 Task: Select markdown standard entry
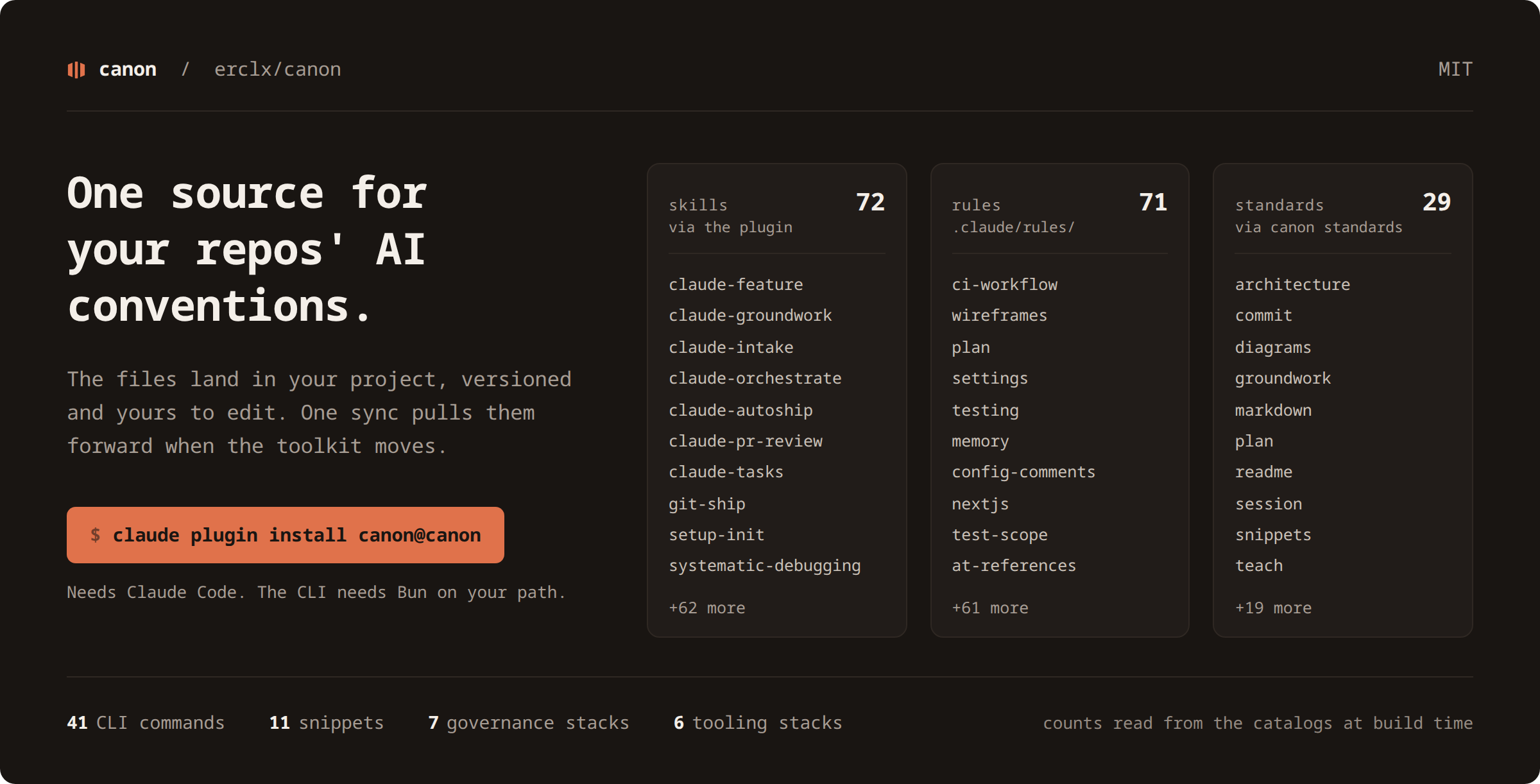pos(1273,410)
